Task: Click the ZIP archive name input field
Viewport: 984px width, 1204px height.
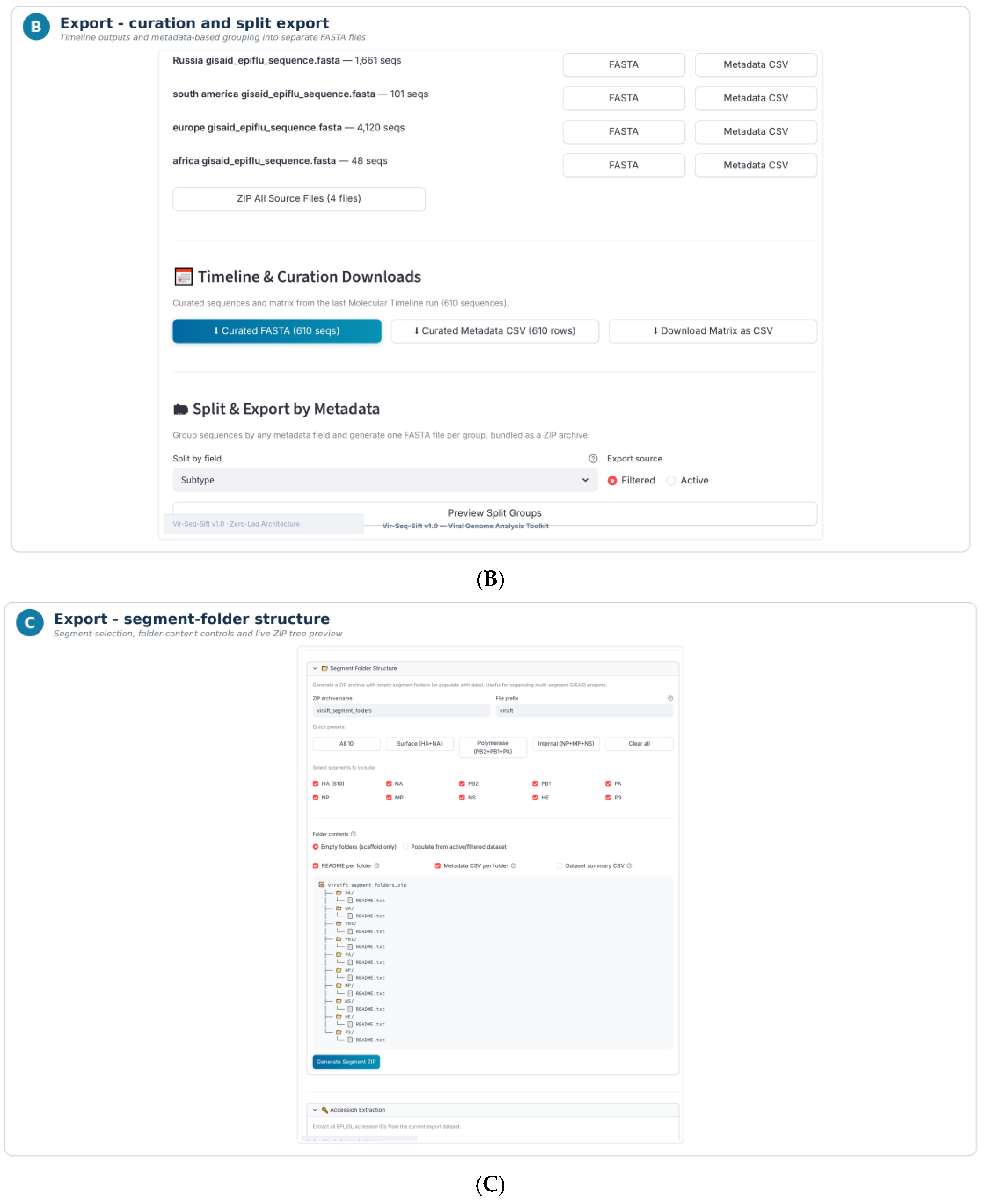Action: [x=401, y=711]
